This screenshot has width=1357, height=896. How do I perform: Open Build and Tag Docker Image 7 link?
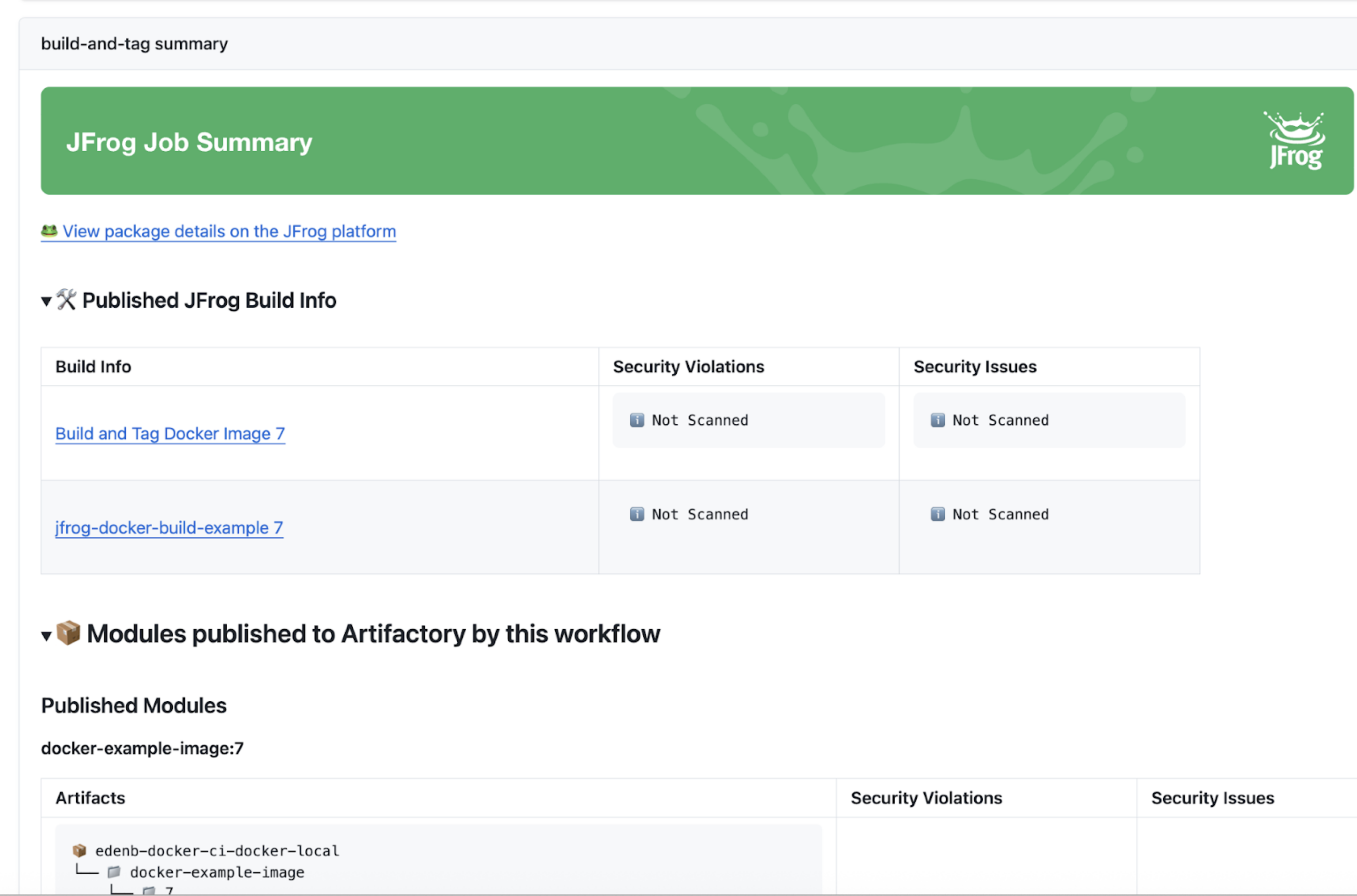tap(170, 434)
